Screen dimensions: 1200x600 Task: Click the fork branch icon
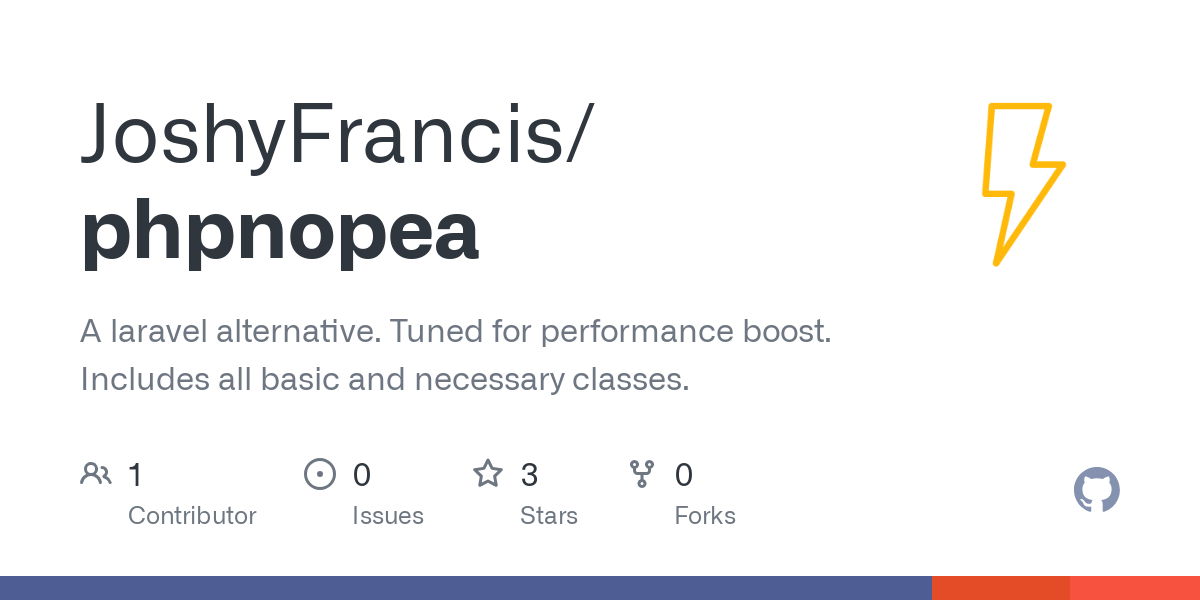[641, 474]
